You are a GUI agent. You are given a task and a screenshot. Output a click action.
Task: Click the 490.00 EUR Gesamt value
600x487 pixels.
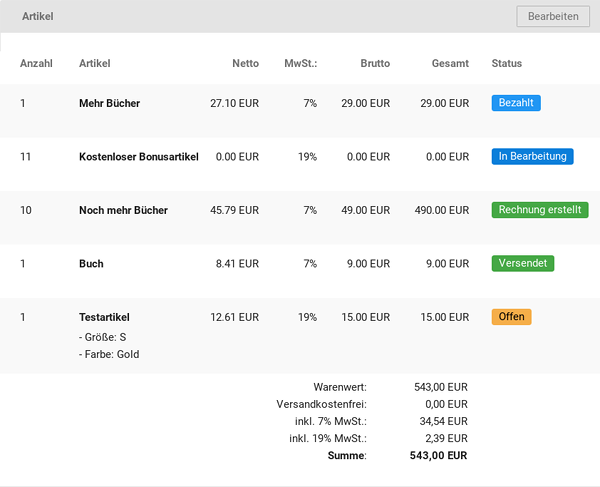(x=442, y=210)
